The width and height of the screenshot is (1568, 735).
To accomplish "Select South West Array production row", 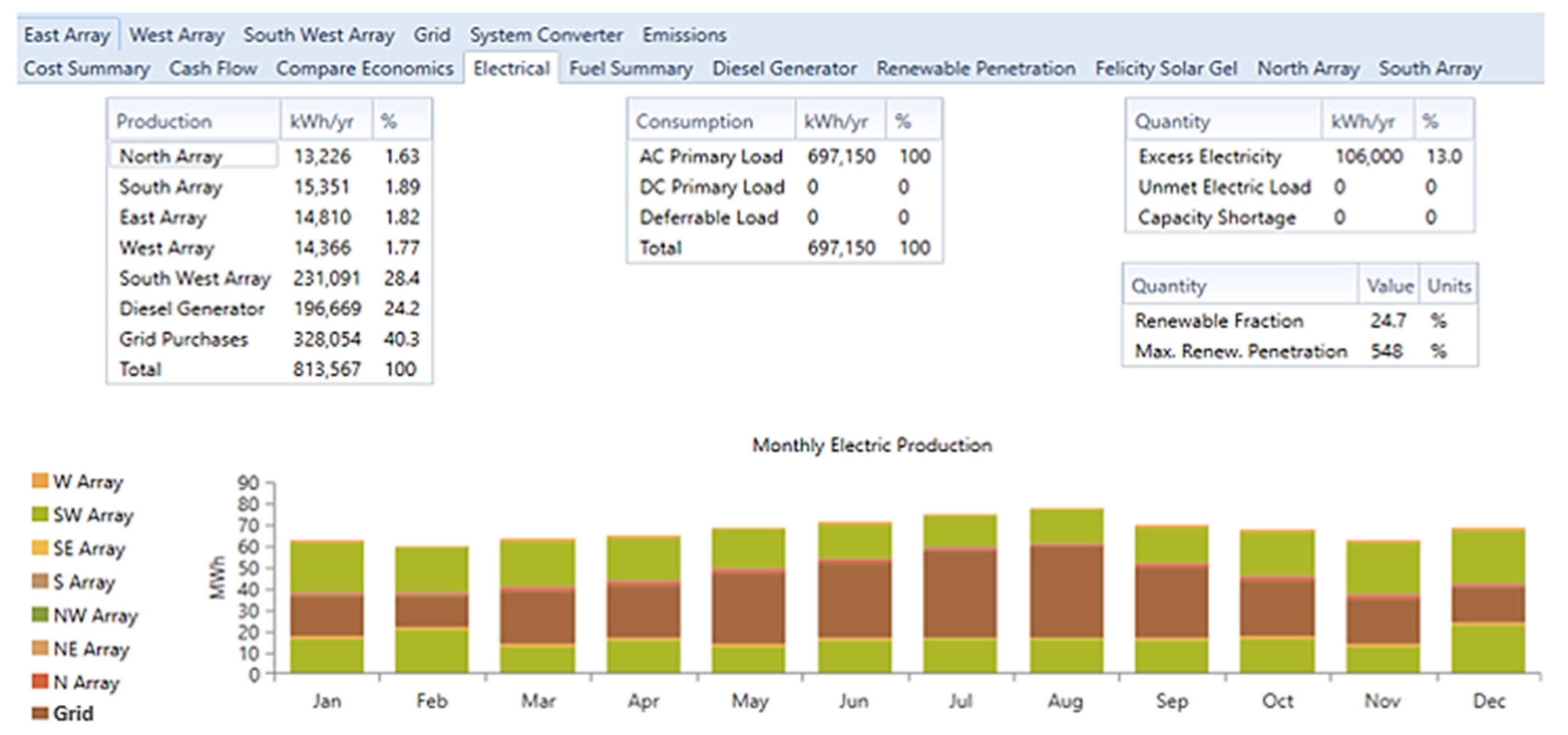I will 269,278.
